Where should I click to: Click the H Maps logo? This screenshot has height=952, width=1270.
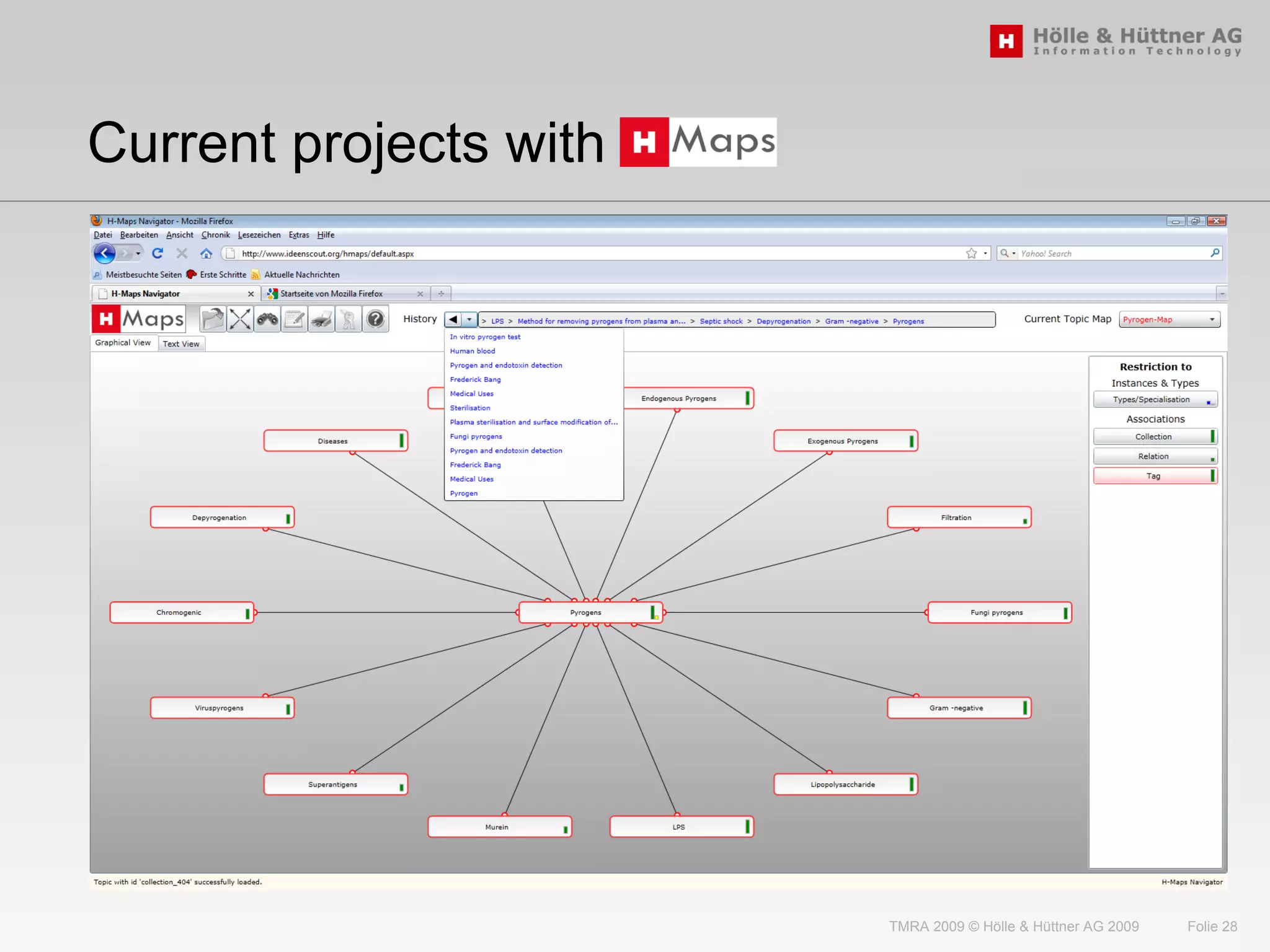point(139,319)
